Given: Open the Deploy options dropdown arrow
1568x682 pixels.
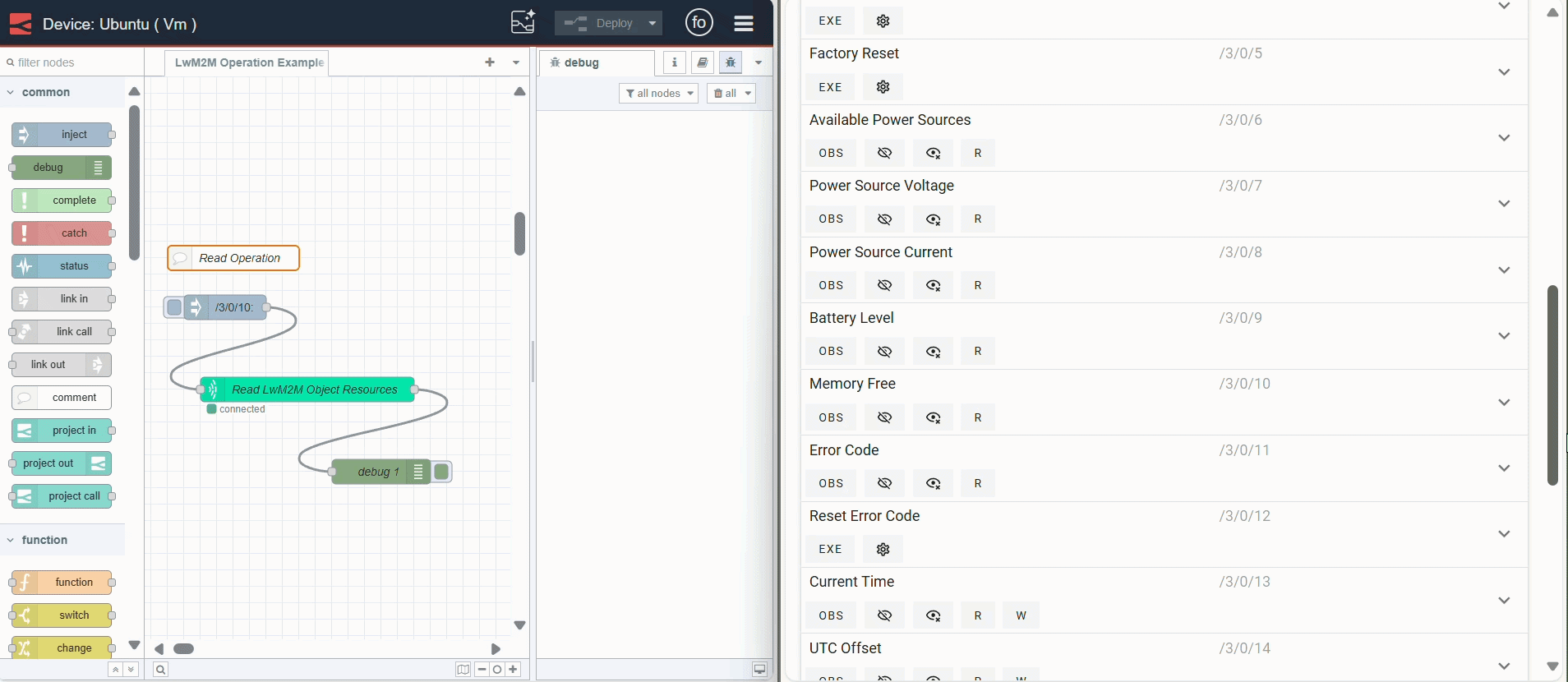Looking at the screenshot, I should tap(653, 23).
